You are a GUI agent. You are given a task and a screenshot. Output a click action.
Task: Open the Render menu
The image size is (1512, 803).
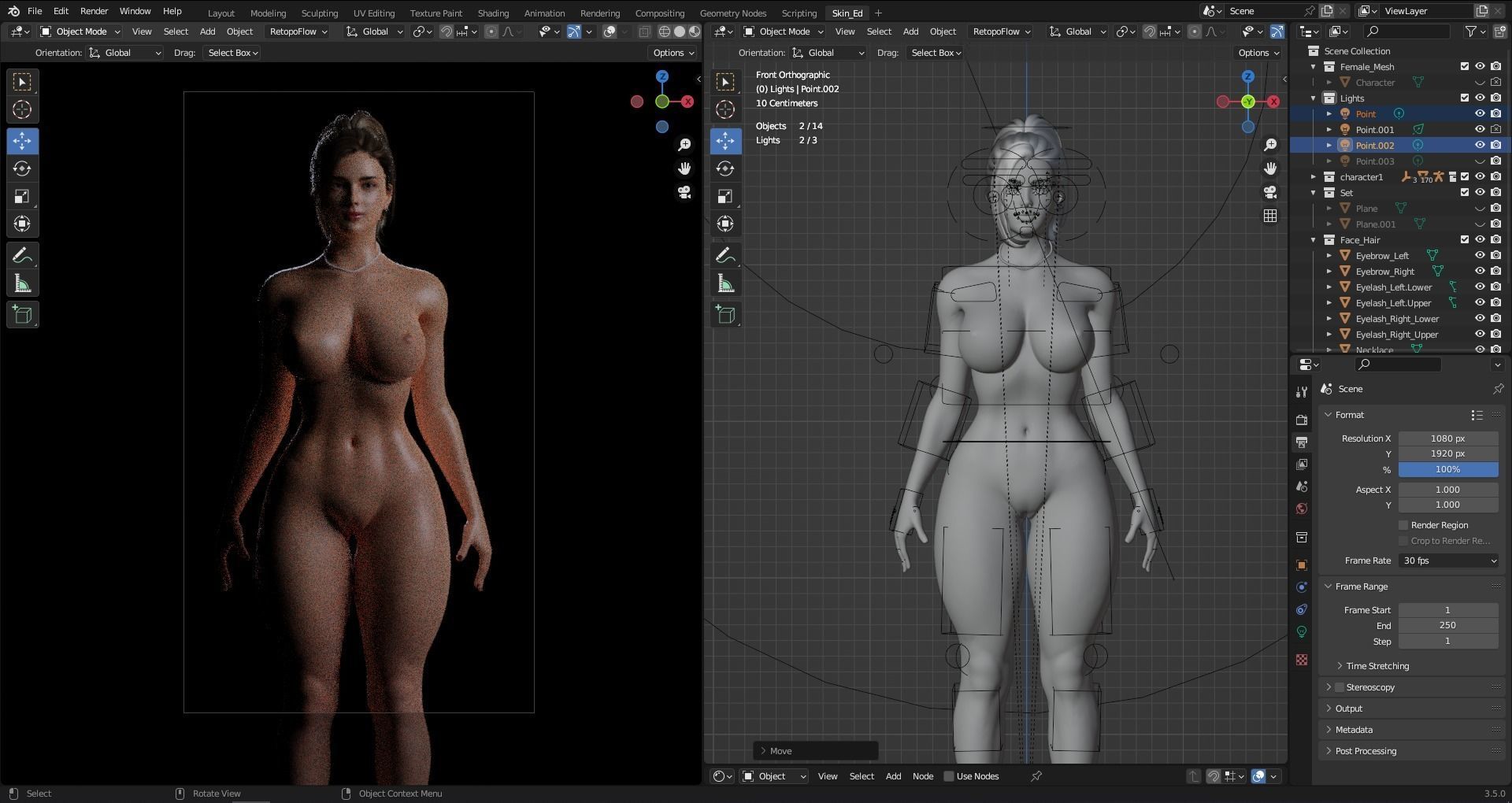click(x=94, y=11)
